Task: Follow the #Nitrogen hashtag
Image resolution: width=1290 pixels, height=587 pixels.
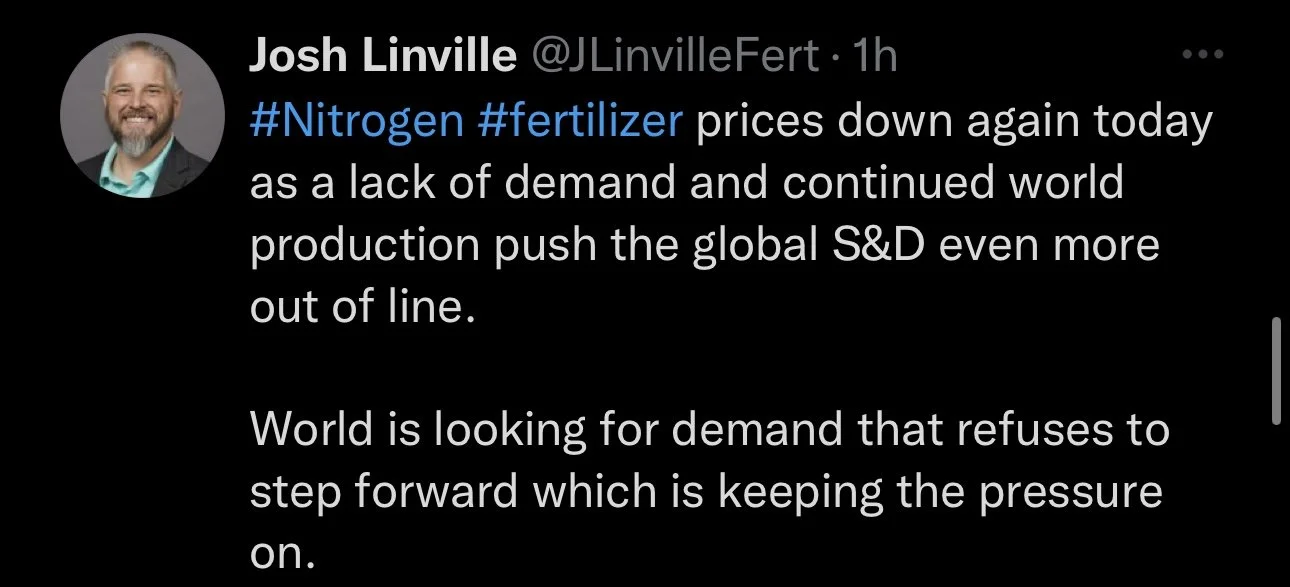Action: point(356,124)
